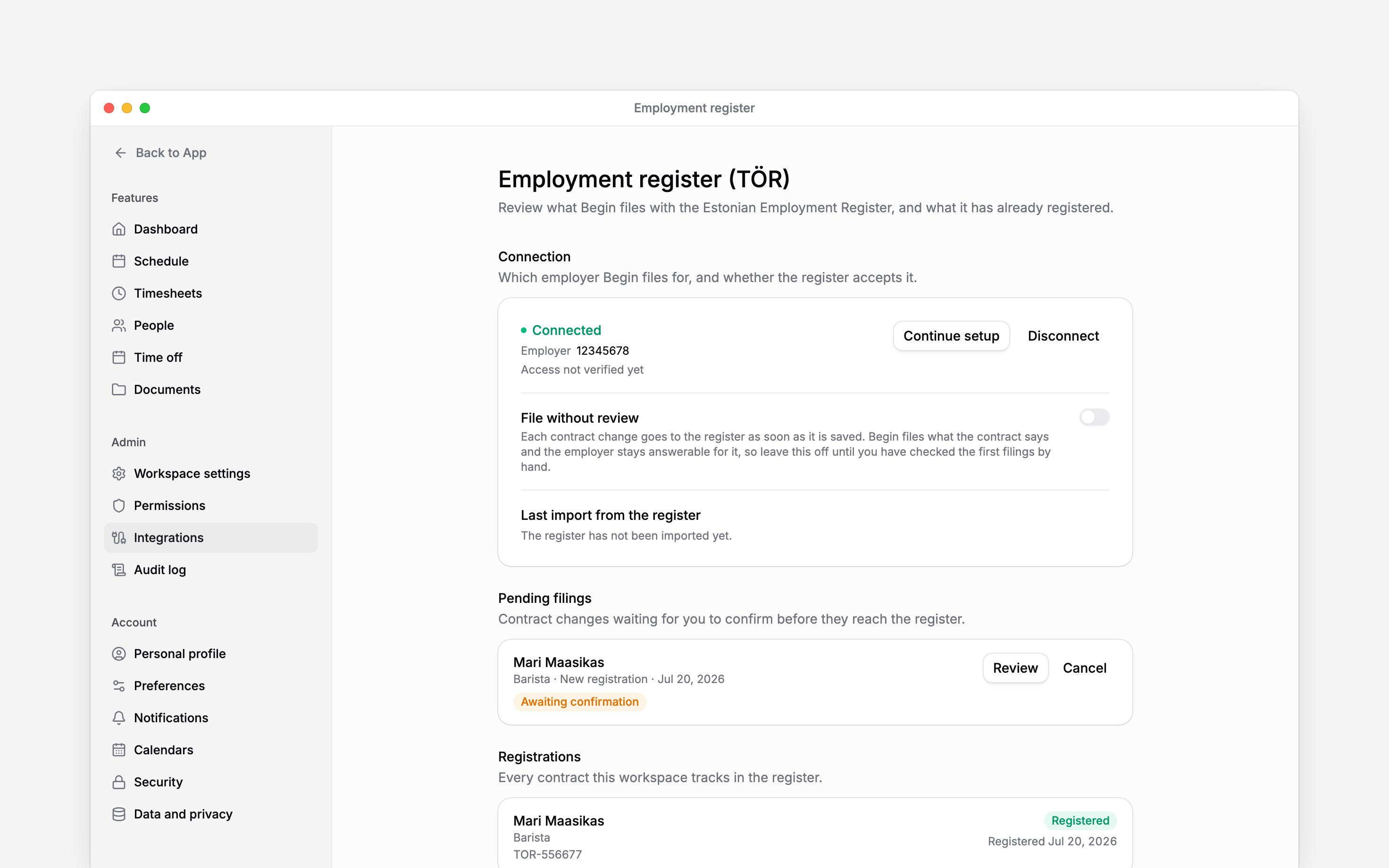The height and width of the screenshot is (868, 1389).
Task: Cancel Mari Maasikas pending filing
Action: [1084, 668]
